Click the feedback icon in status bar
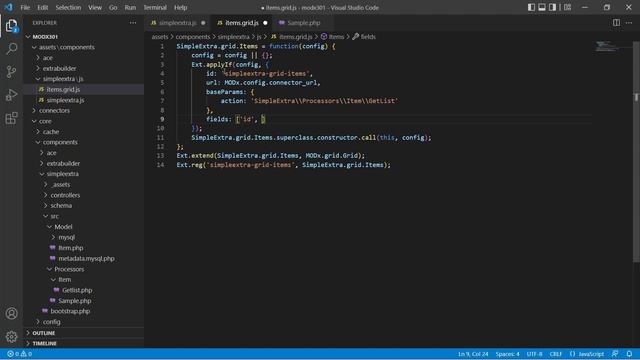The width and height of the screenshot is (640, 360). [615, 354]
